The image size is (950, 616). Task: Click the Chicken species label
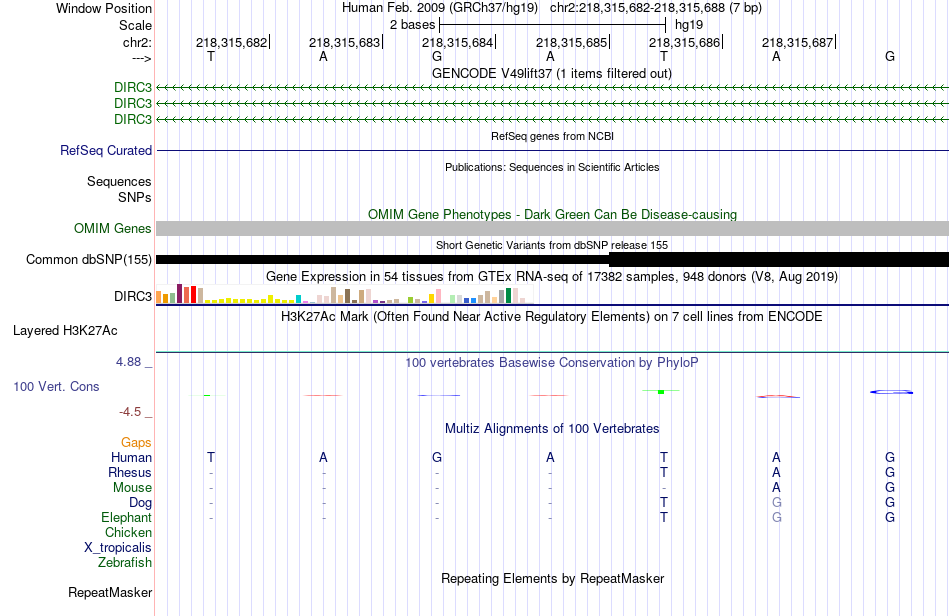(x=128, y=532)
